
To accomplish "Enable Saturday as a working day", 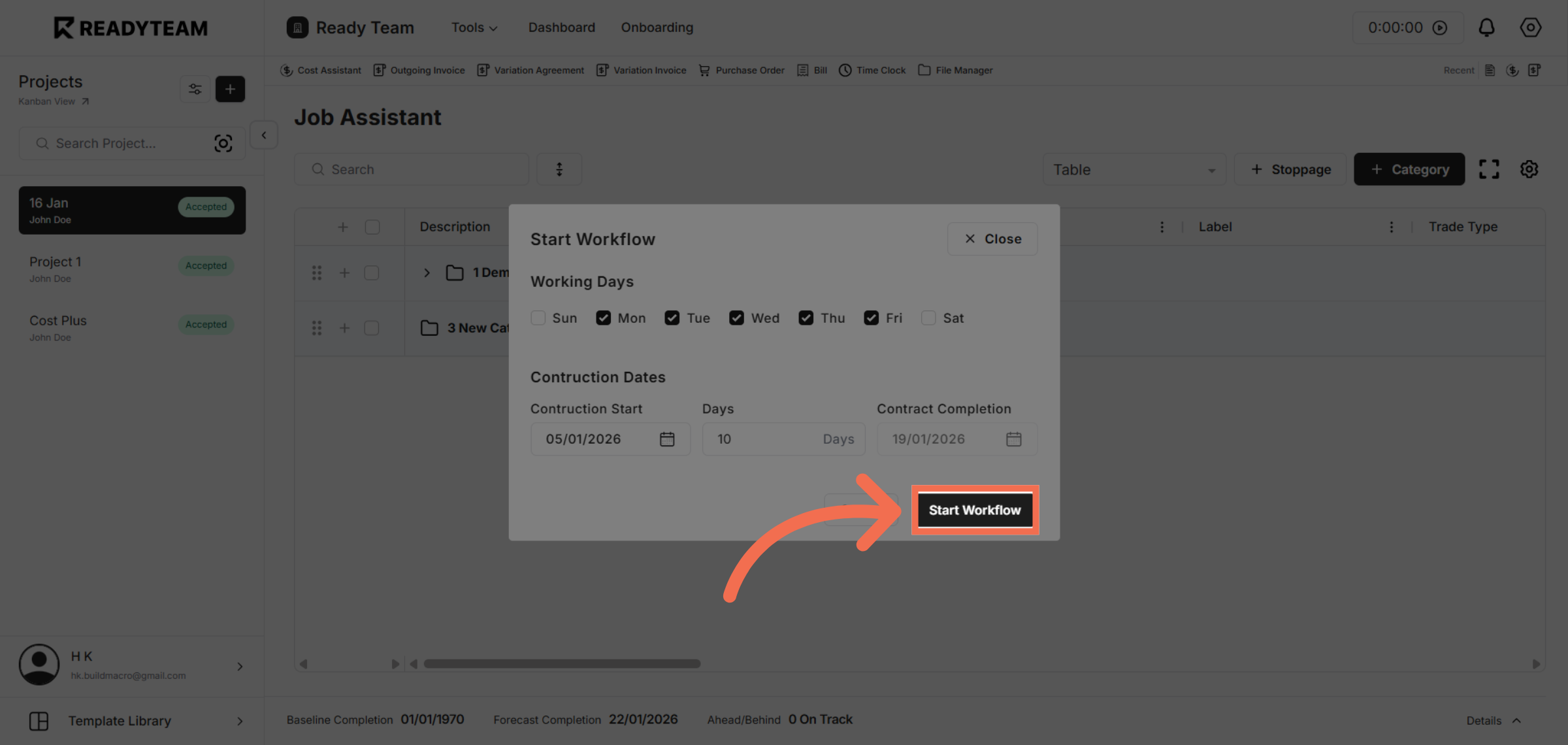I will click(928, 318).
